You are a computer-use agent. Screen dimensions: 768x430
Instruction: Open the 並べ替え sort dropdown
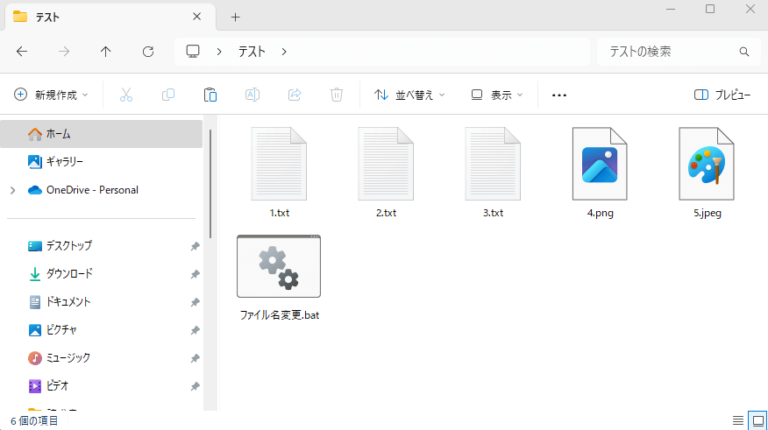[x=410, y=95]
